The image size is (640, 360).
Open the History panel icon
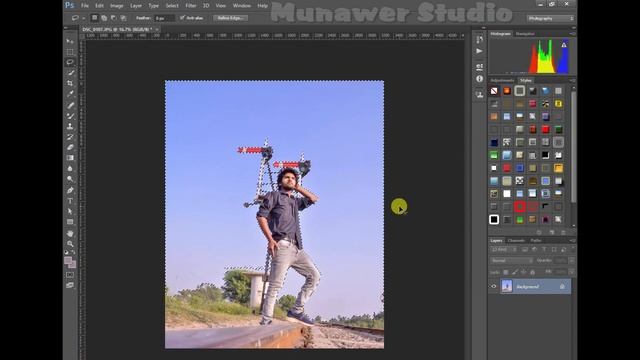point(480,40)
